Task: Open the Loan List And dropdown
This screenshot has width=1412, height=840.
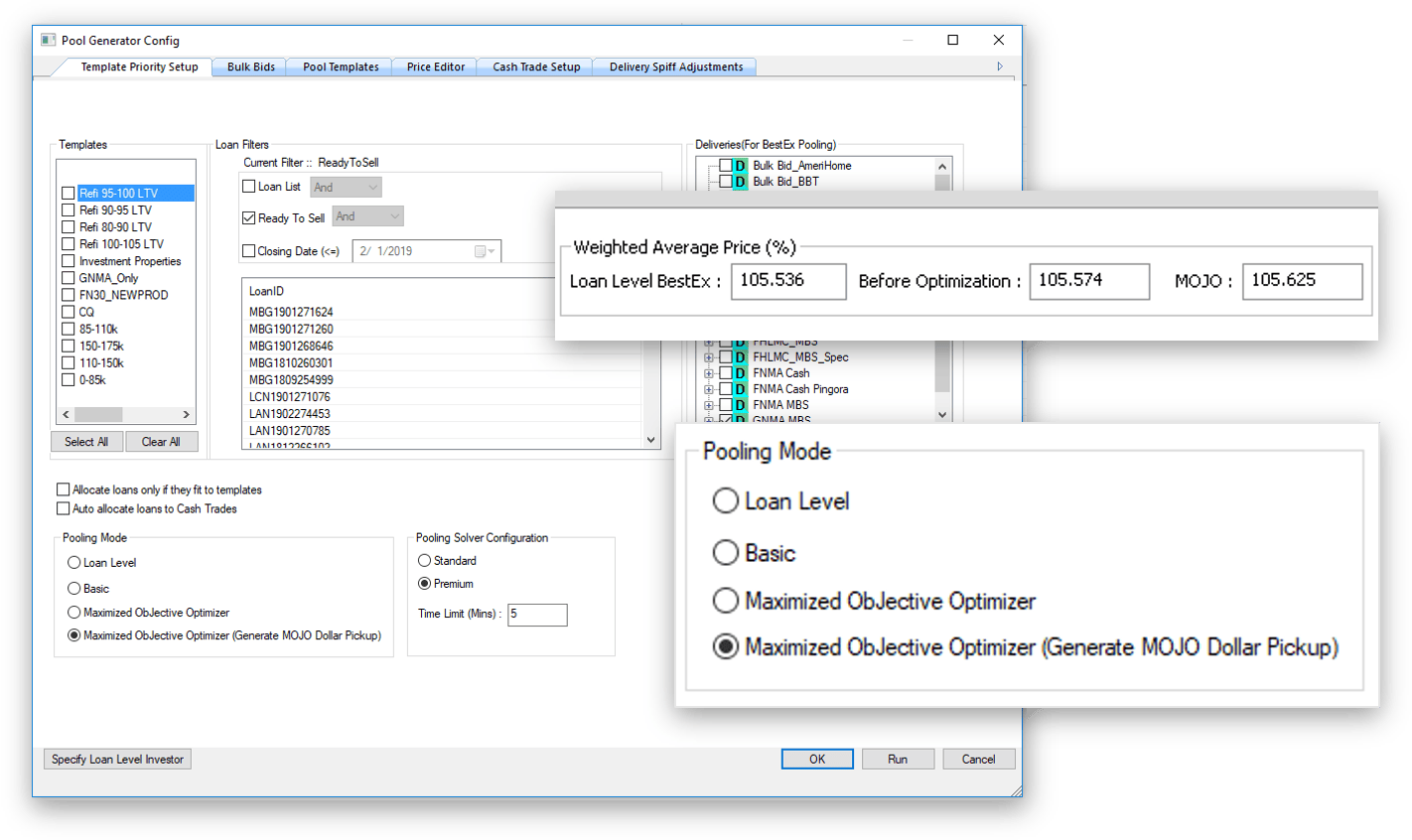Action: tap(346, 187)
